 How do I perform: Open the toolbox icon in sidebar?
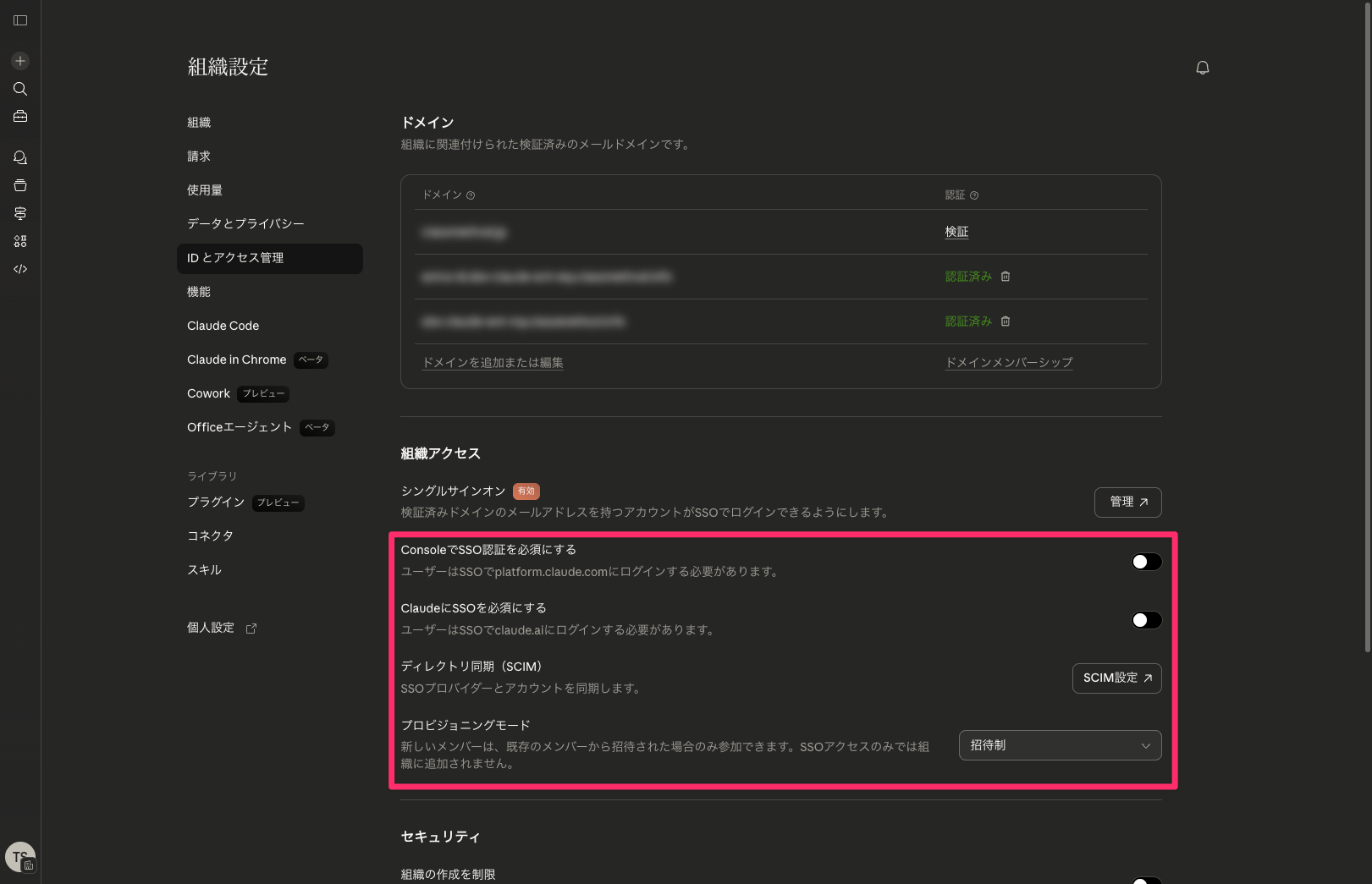pos(20,117)
